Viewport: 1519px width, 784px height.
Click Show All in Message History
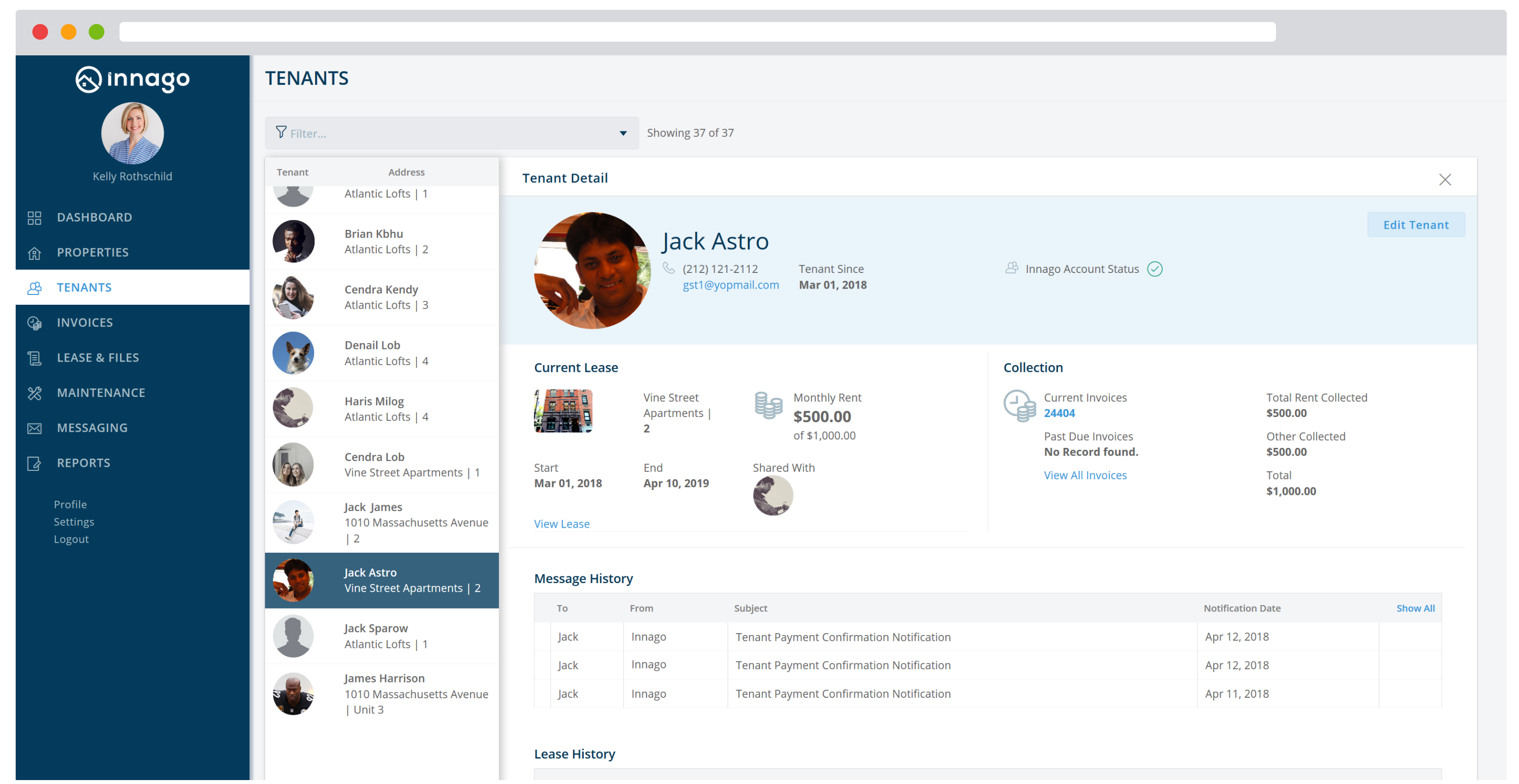(1415, 608)
